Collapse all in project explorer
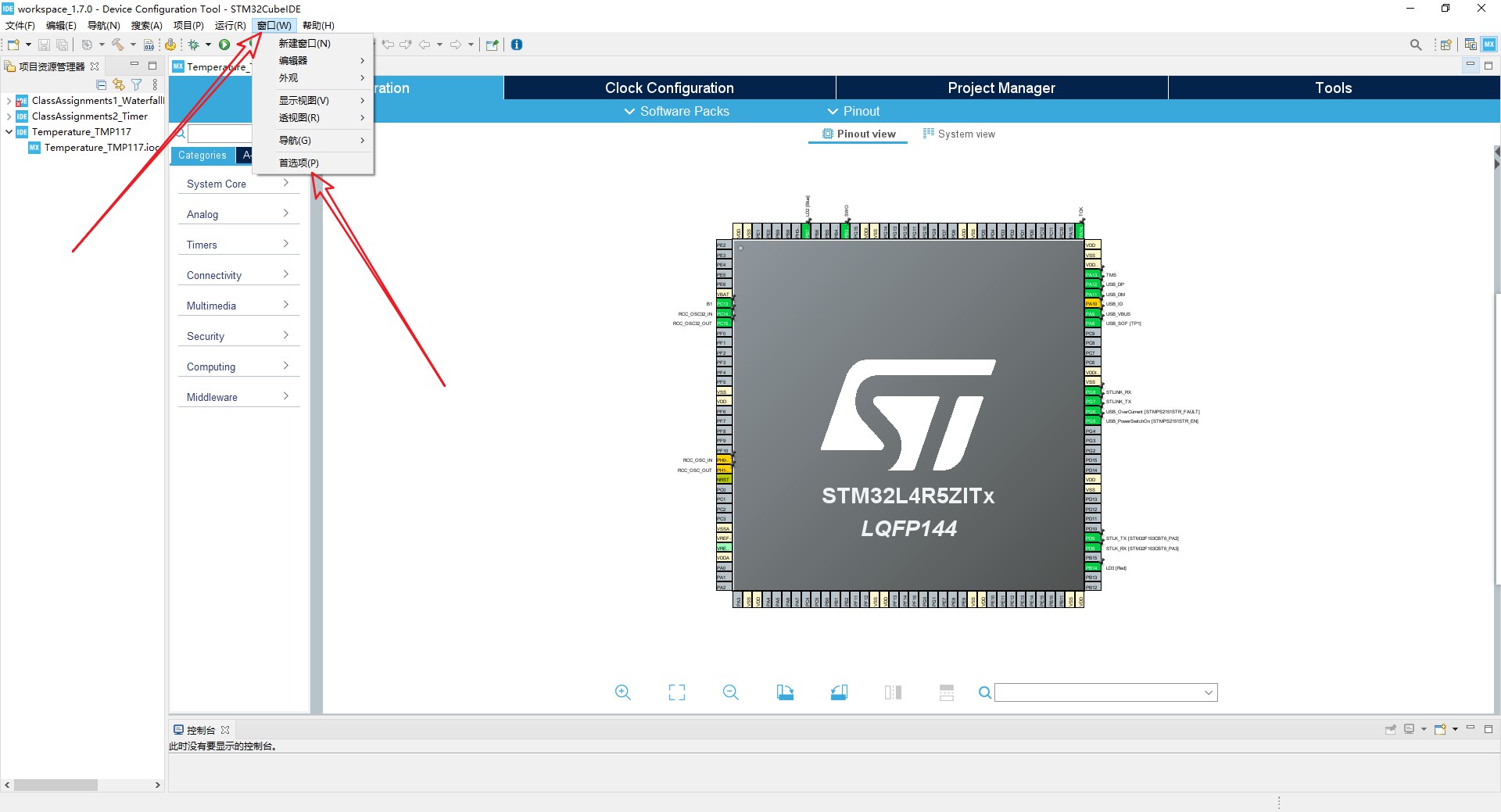1501x812 pixels. [x=102, y=84]
